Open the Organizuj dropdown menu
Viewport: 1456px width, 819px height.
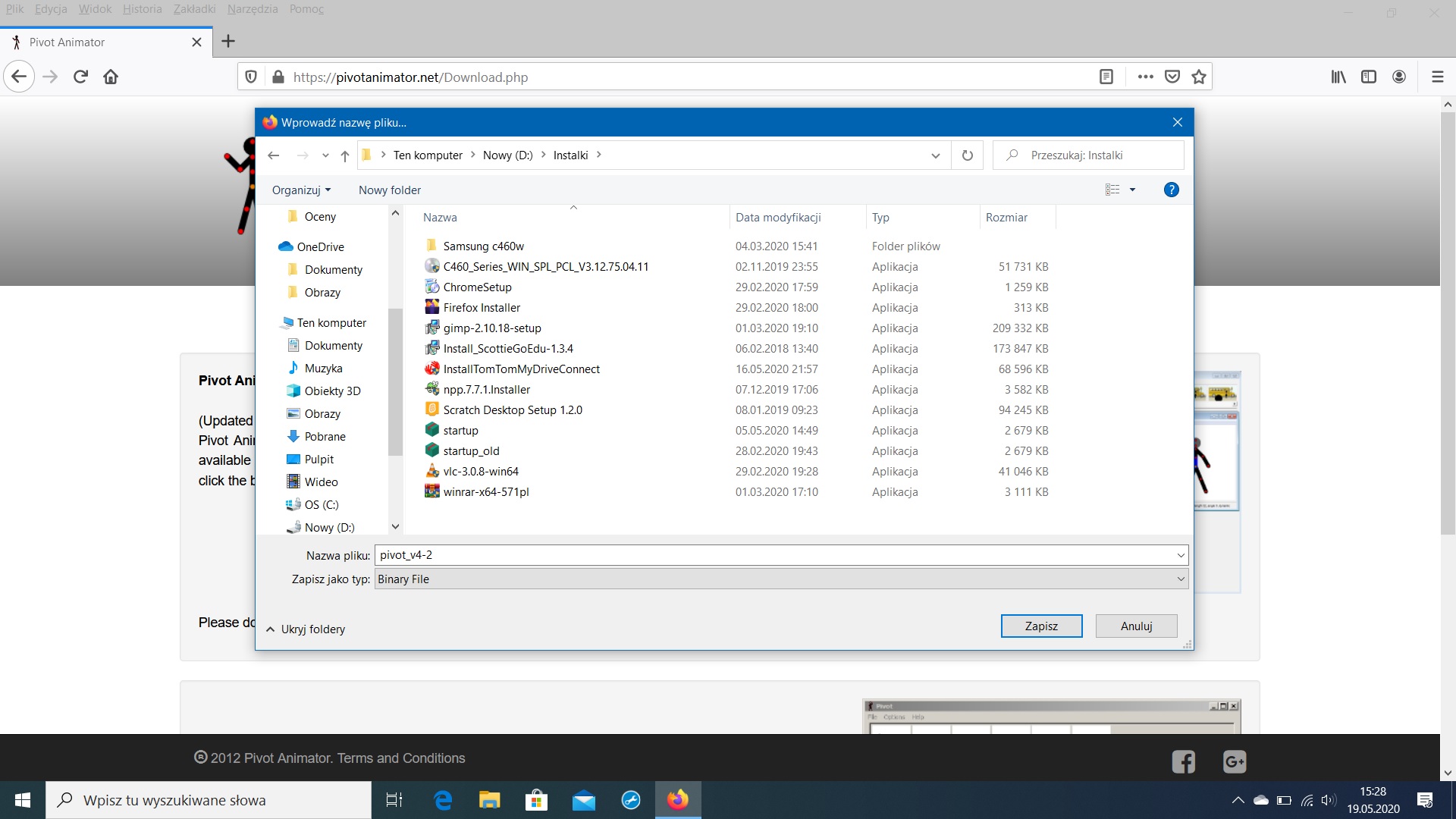[301, 190]
